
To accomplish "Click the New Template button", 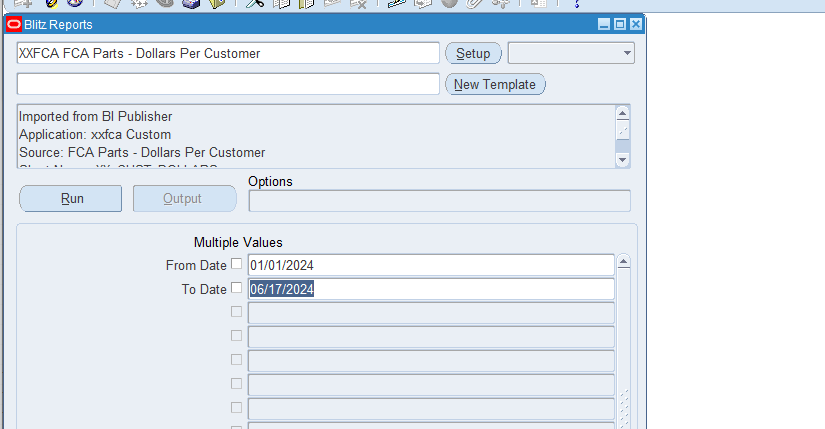I will (x=495, y=84).
